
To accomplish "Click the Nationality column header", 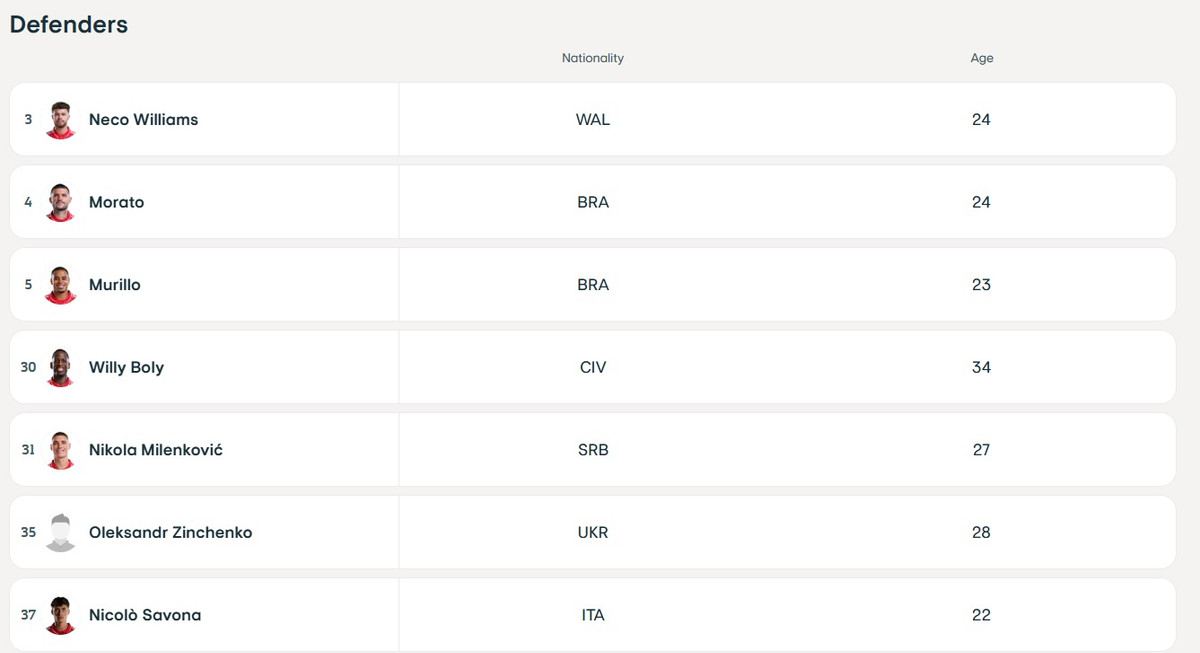I will tap(592, 58).
